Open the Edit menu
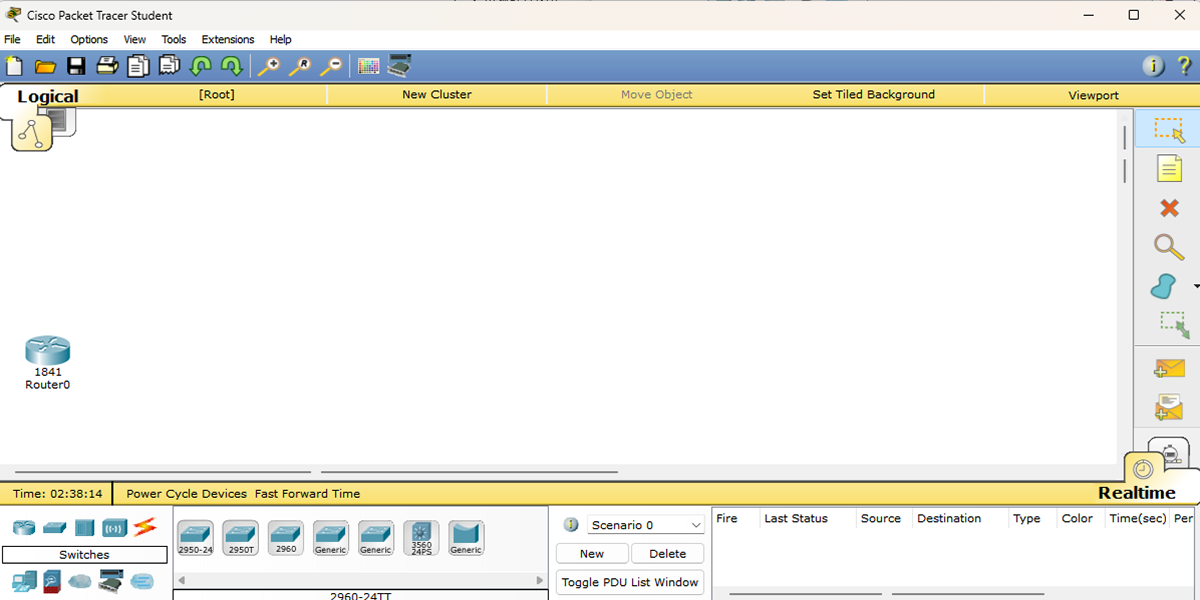Image resolution: width=1200 pixels, height=600 pixels. [45, 39]
